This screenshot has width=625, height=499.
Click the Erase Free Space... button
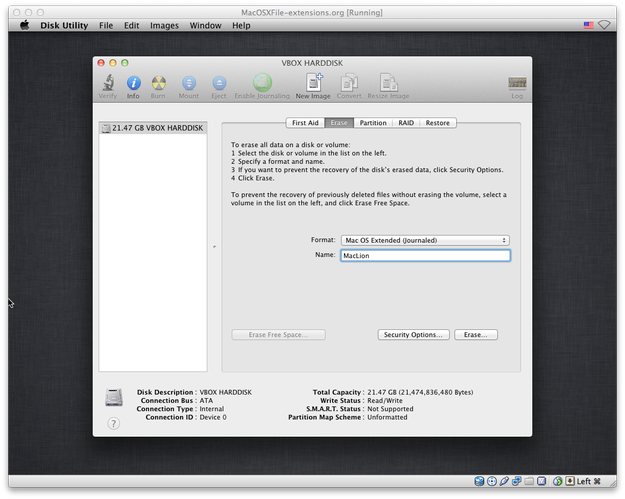pos(278,335)
